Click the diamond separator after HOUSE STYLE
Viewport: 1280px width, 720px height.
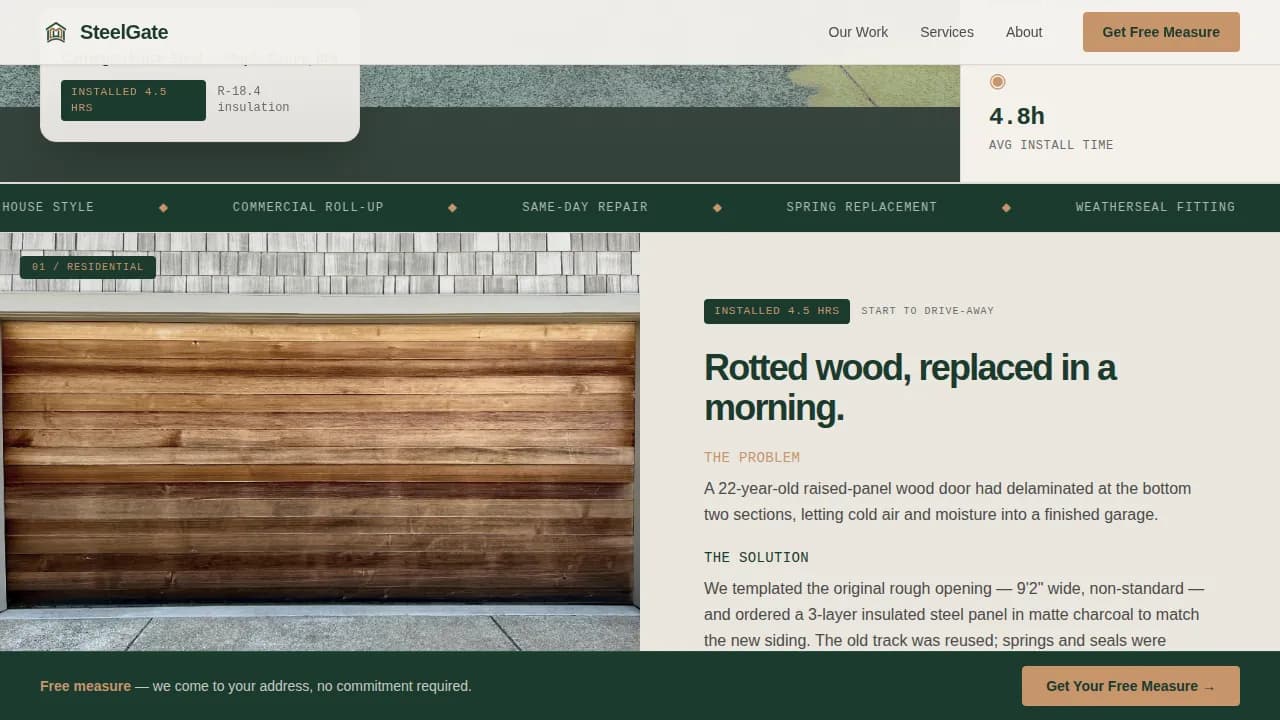click(x=163, y=207)
